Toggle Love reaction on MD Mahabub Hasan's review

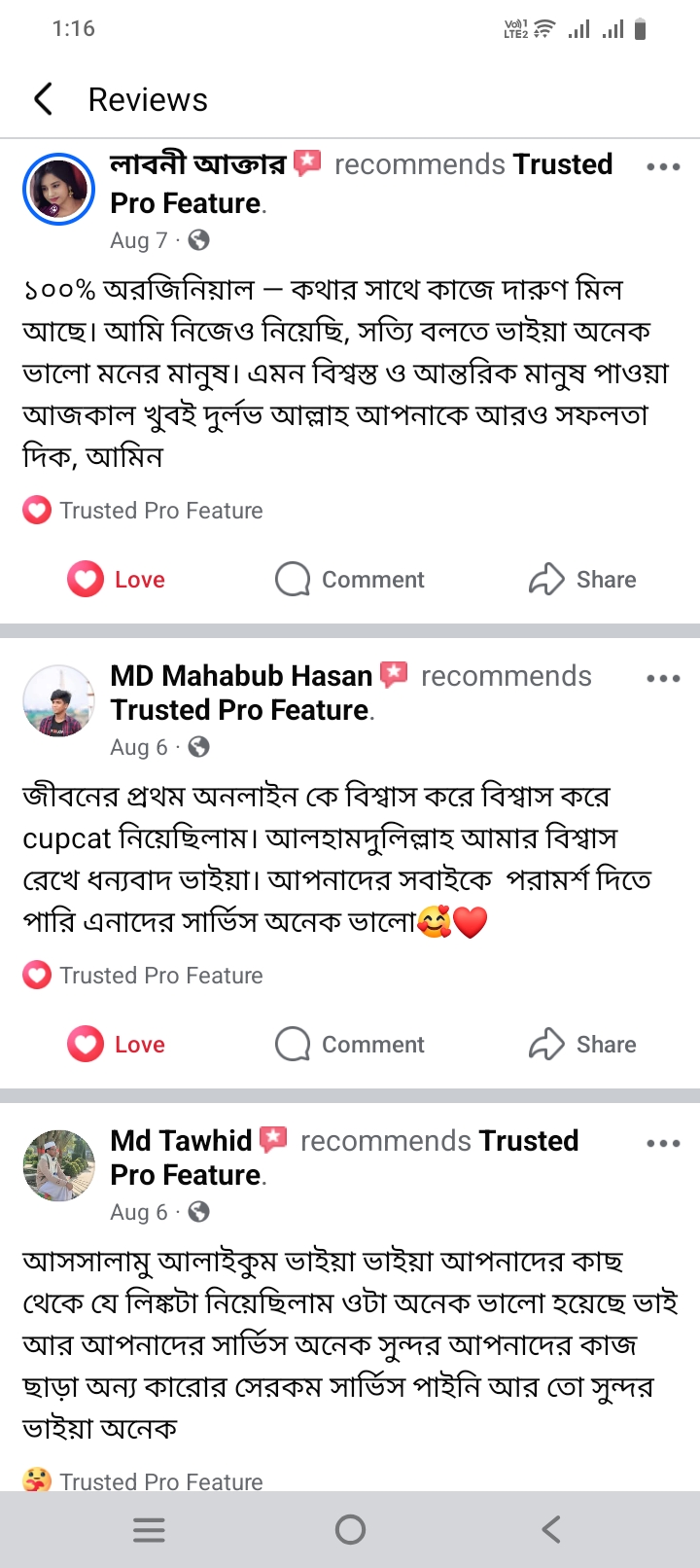117,1045
